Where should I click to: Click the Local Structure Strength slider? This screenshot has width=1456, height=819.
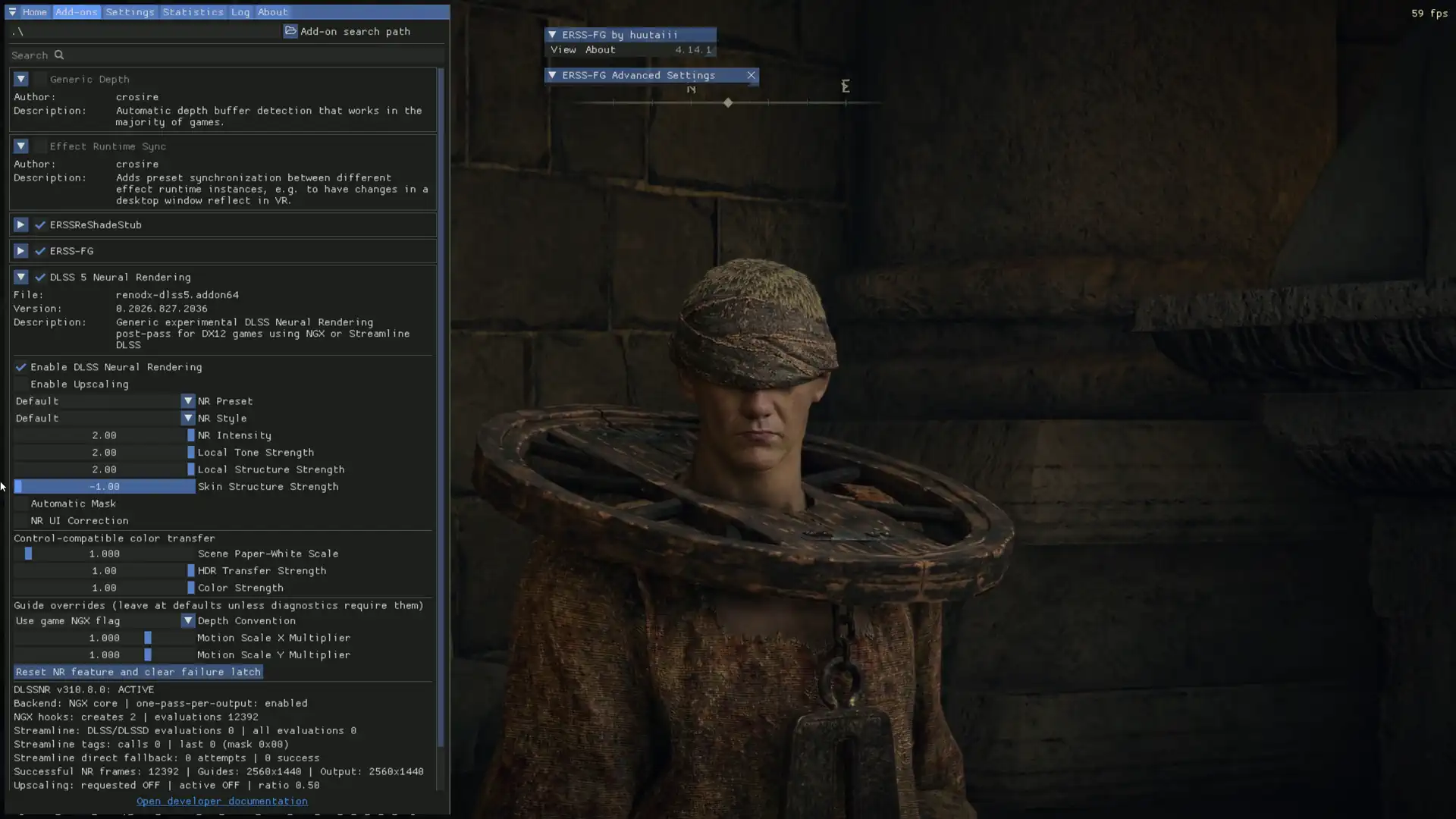click(x=105, y=469)
